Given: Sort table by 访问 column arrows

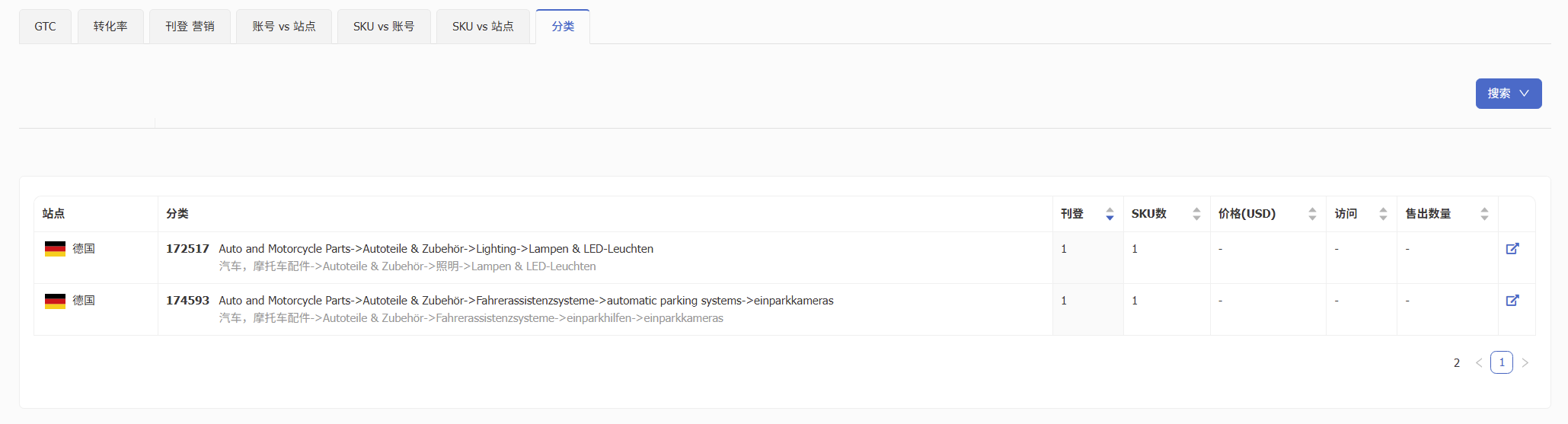Looking at the screenshot, I should click(1383, 214).
